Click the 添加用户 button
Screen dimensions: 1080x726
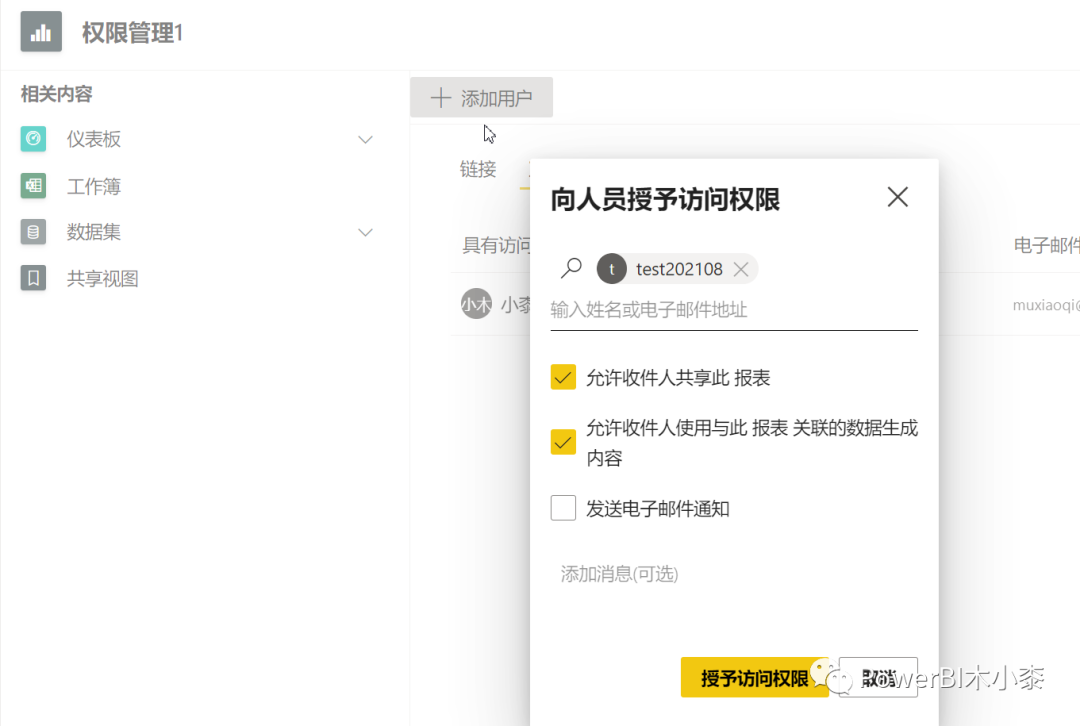[x=481, y=98]
